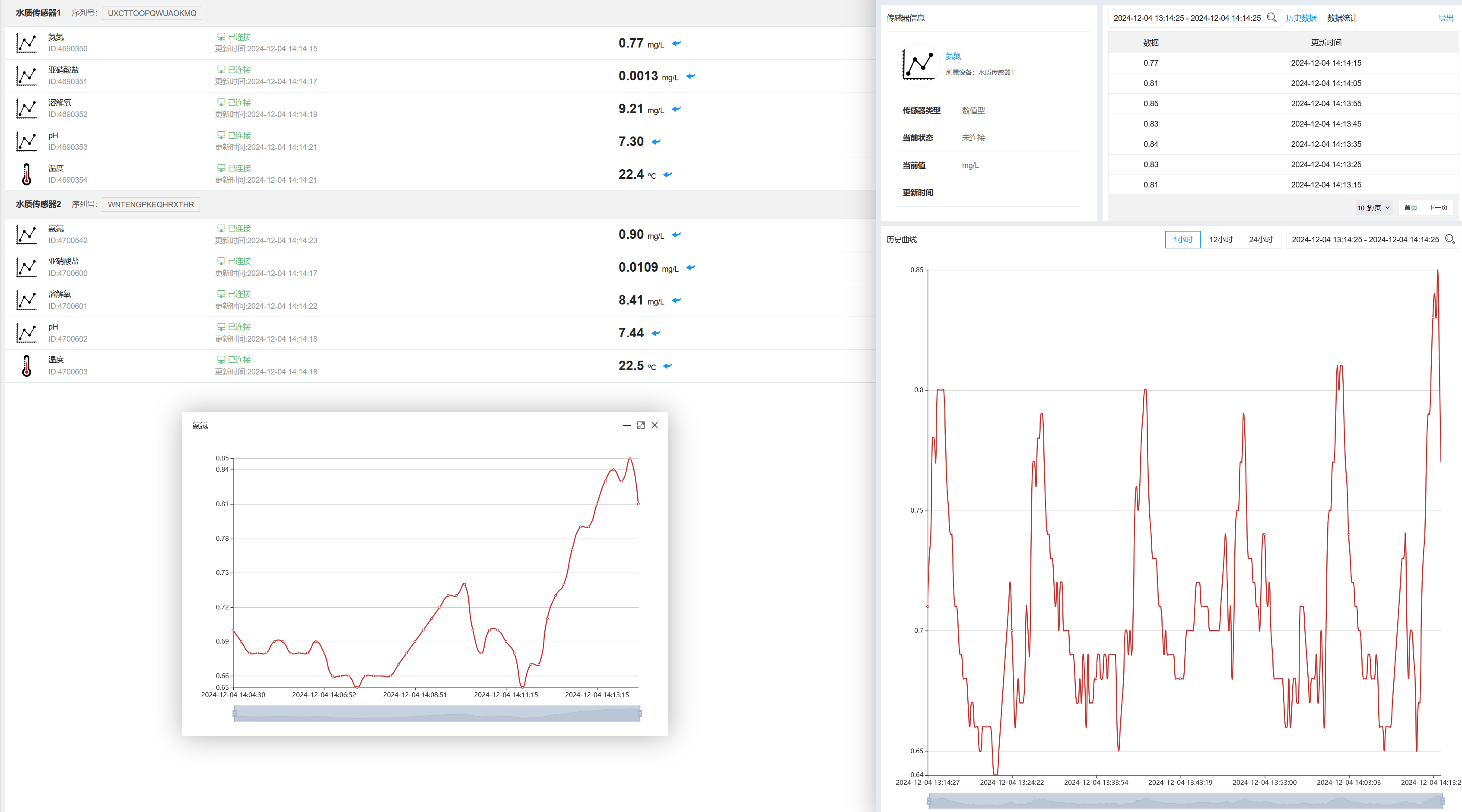Minimize the ammonia nitrogen chart popup
This screenshot has height=812, width=1462.
point(626,425)
